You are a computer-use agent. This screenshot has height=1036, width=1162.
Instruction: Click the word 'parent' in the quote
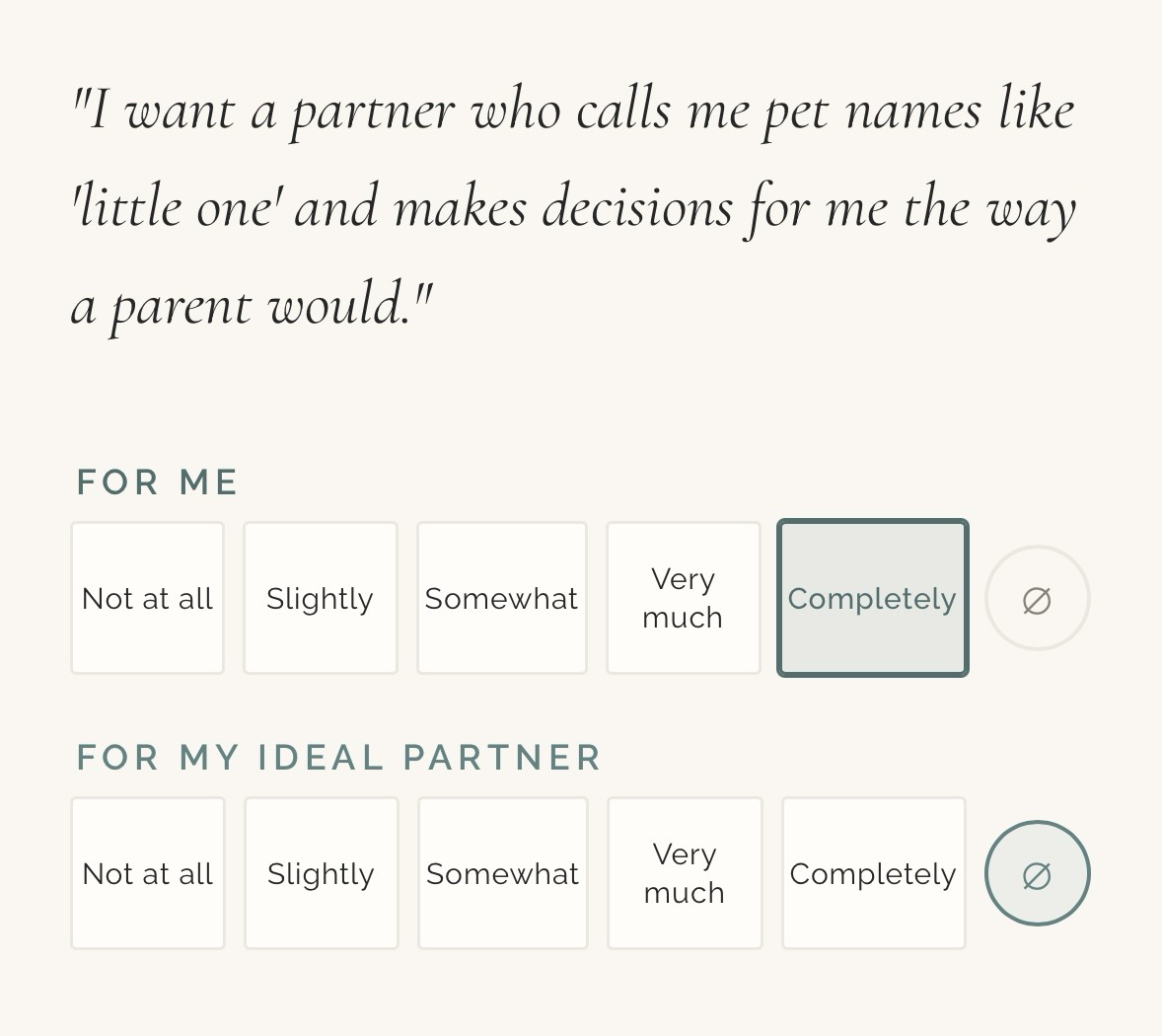[x=182, y=306]
